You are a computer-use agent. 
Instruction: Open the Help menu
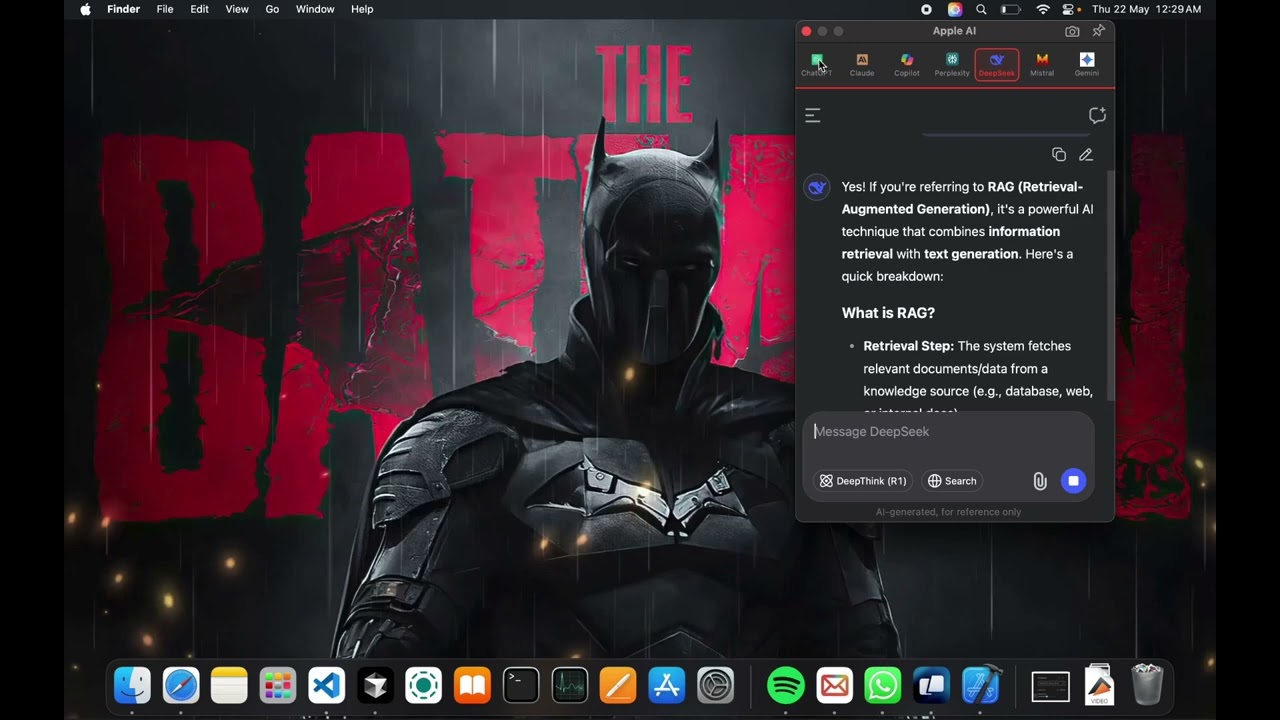pyautogui.click(x=362, y=9)
